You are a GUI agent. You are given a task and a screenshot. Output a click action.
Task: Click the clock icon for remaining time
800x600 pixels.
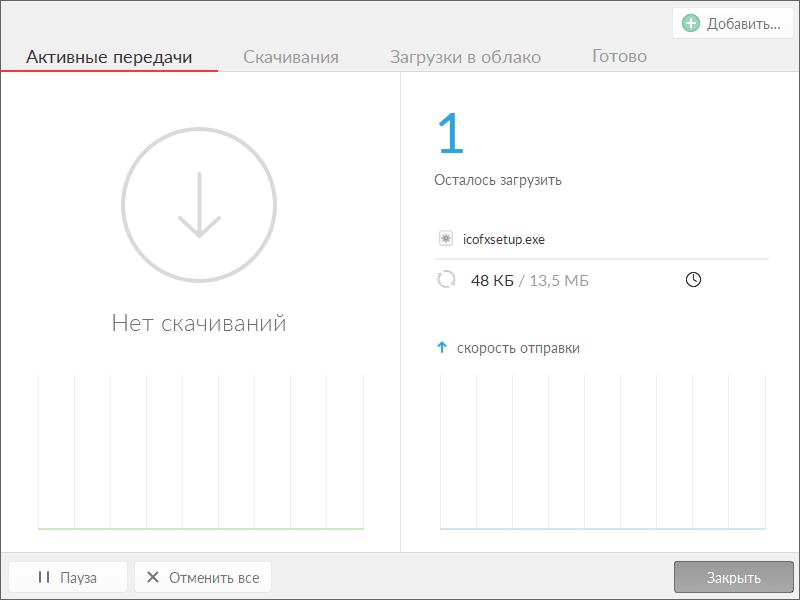[693, 280]
